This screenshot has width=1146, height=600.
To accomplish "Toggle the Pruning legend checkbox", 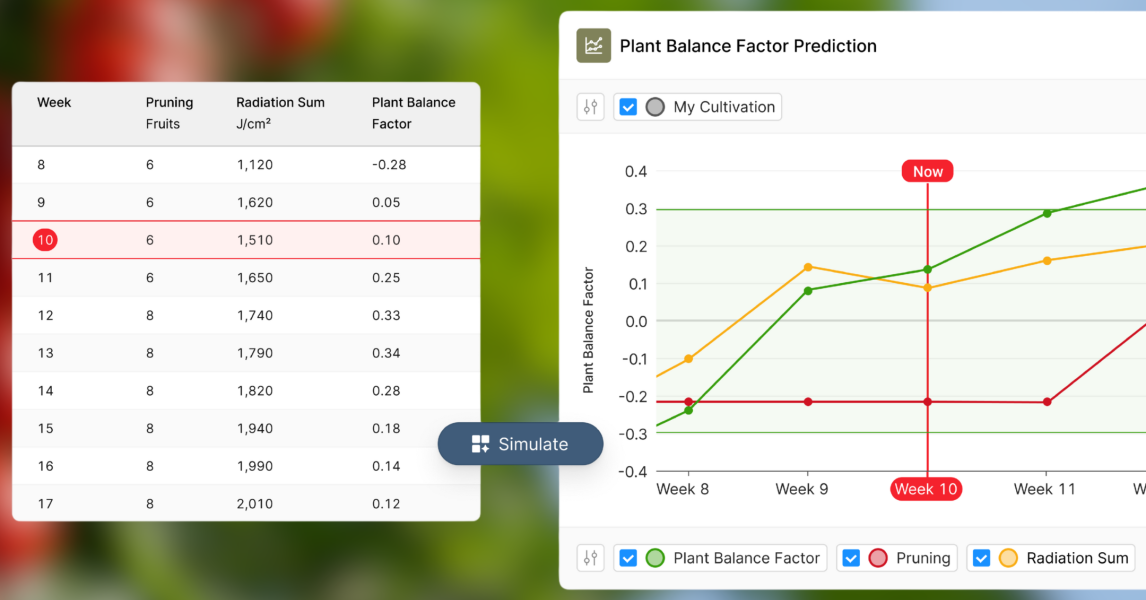I will pos(851,558).
